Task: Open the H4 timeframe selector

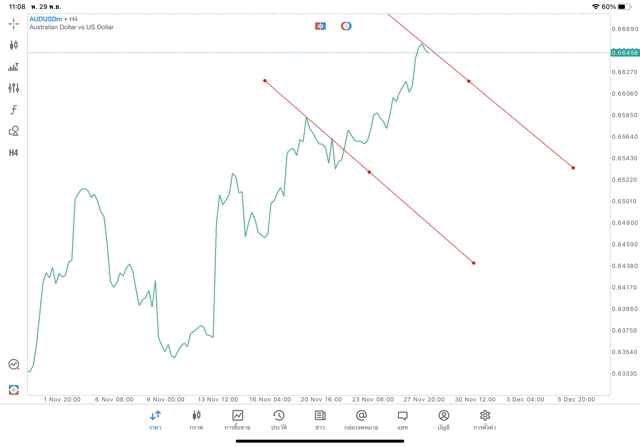Action: tap(14, 153)
